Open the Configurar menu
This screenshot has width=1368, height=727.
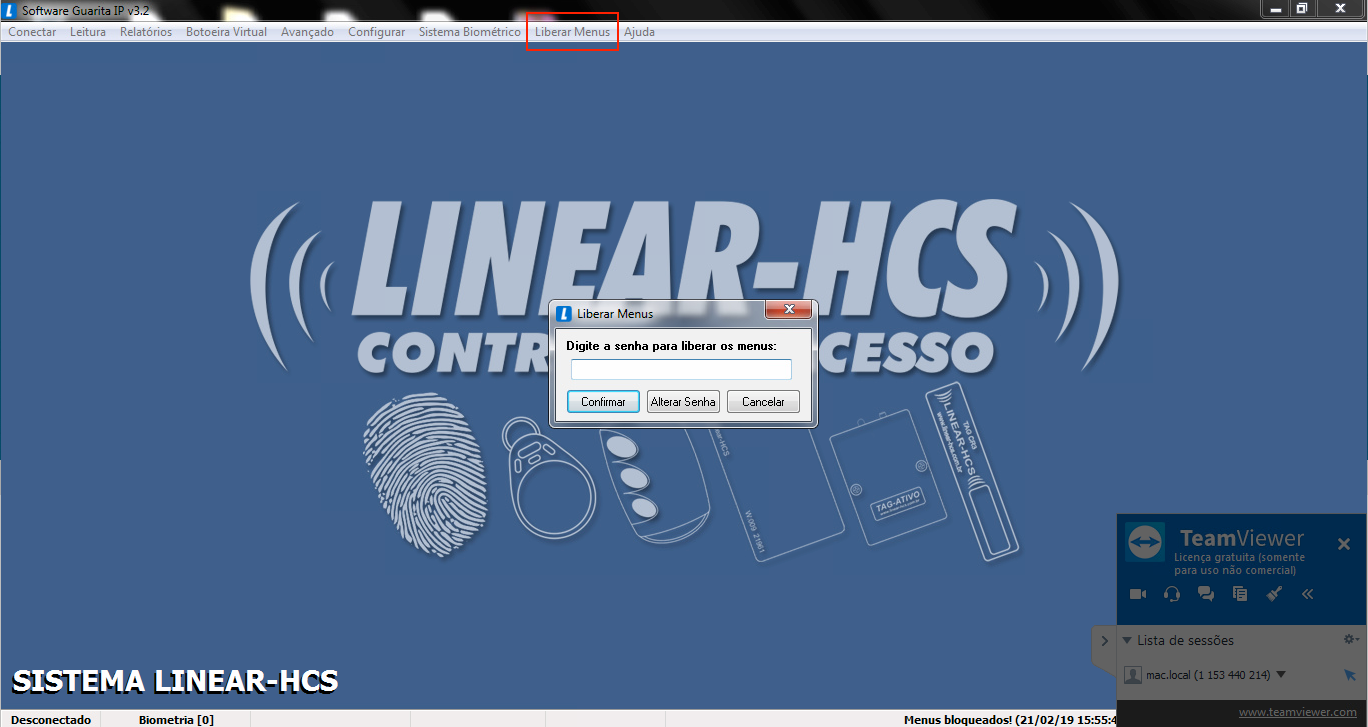377,32
